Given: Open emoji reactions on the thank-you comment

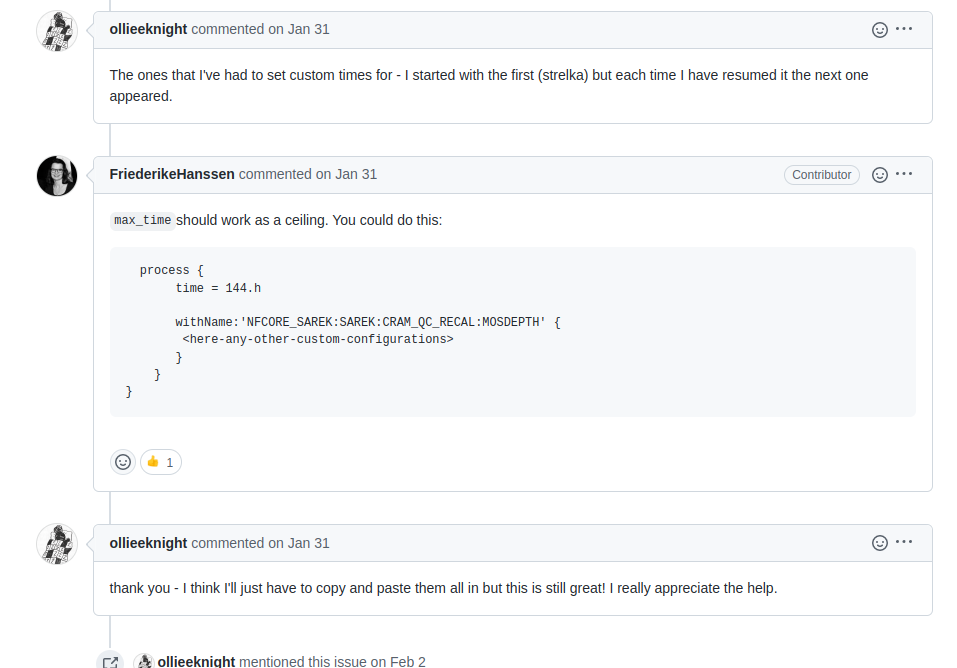Looking at the screenshot, I should point(879,542).
